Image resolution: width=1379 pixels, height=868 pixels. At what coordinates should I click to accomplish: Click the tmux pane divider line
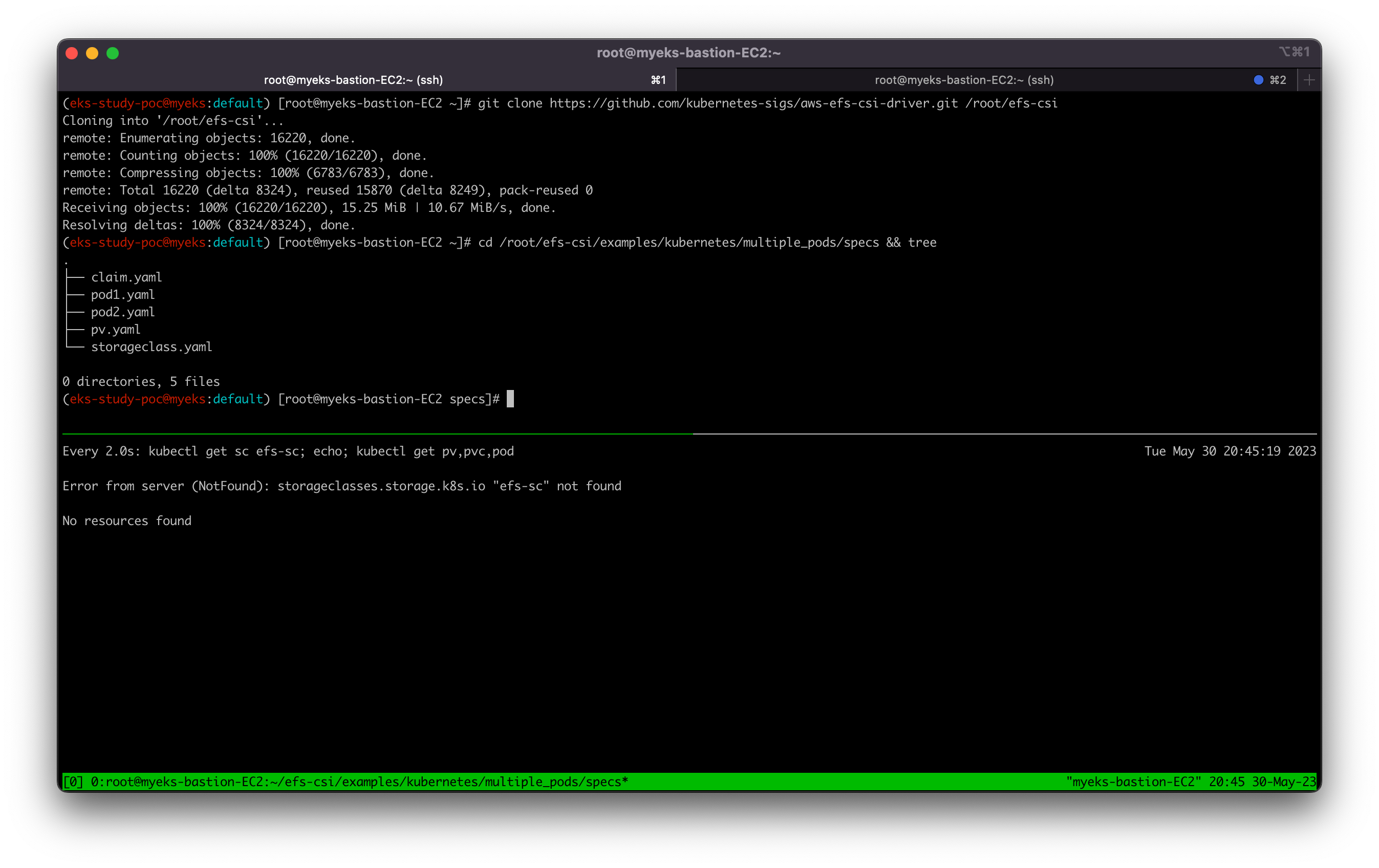coord(687,434)
